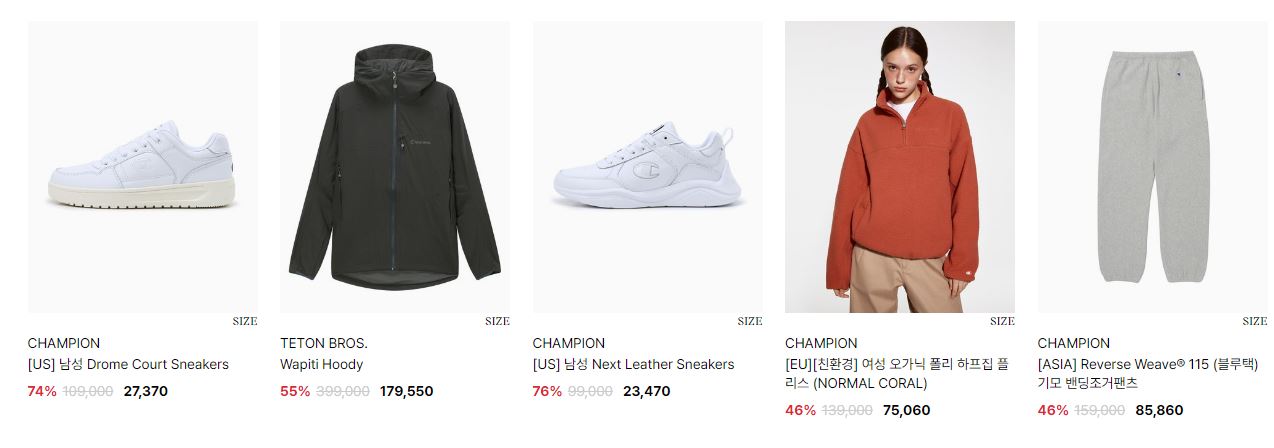Show SIZE options under Drome Court Sneakers
Image resolution: width=1274 pixels, height=448 pixels.
pyautogui.click(x=245, y=321)
